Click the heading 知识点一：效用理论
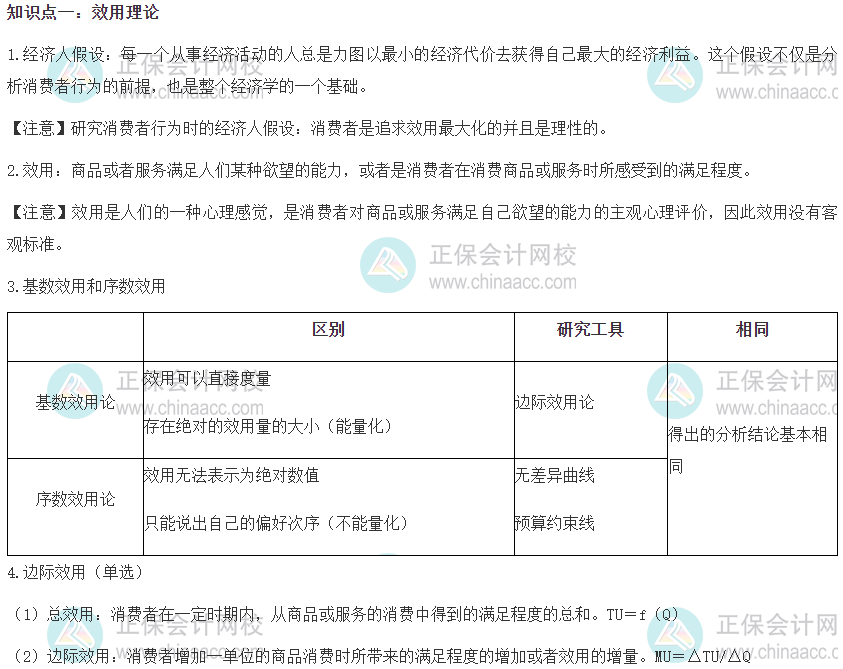The width and height of the screenshot is (843, 669). coord(83,12)
